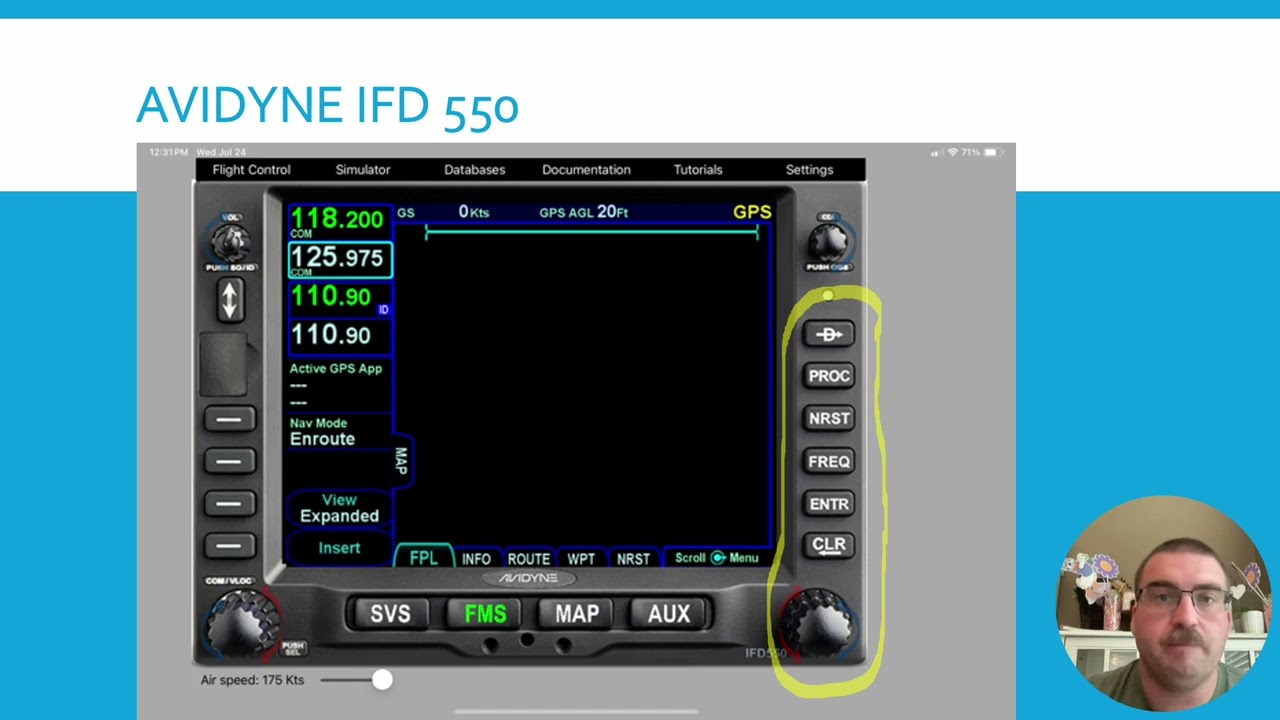Tap the active COM frequency 118.200

(x=340, y=221)
